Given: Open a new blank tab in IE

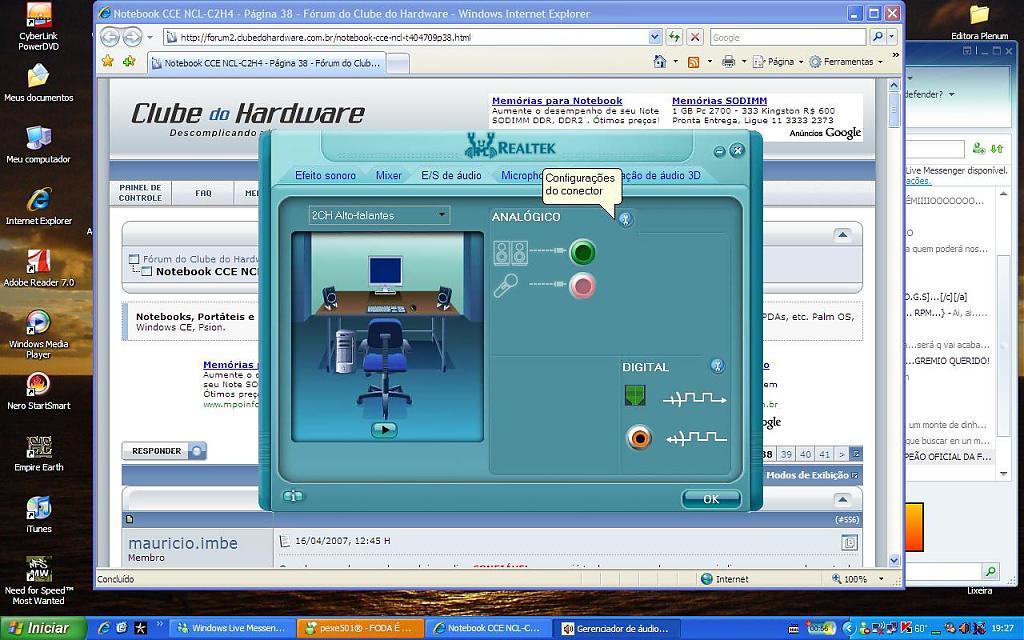Looking at the screenshot, I should point(398,63).
